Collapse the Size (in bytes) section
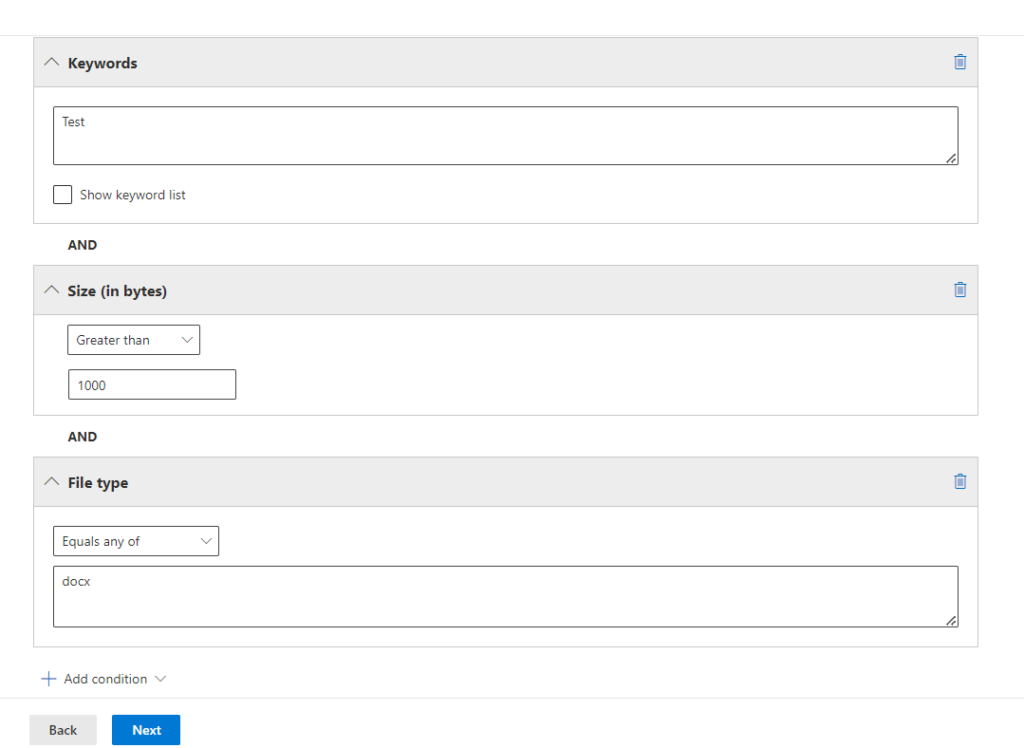This screenshot has height=748, width=1024. click(x=51, y=291)
